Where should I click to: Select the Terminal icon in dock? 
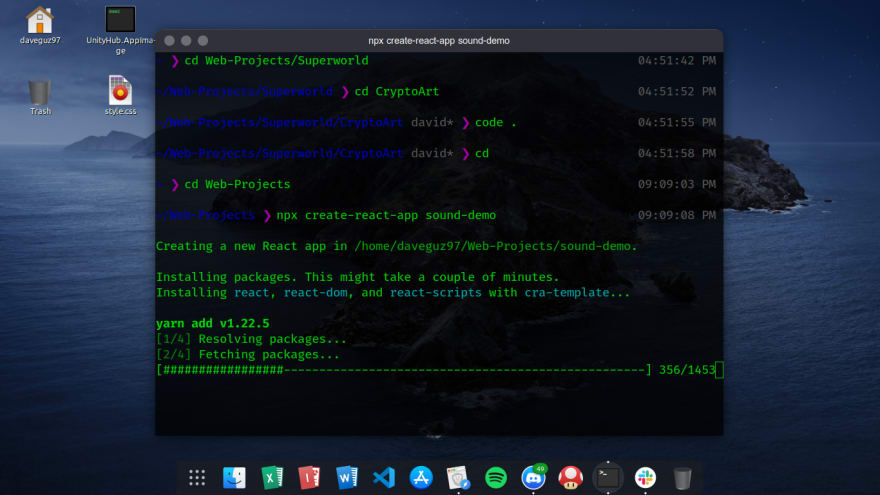coord(608,478)
